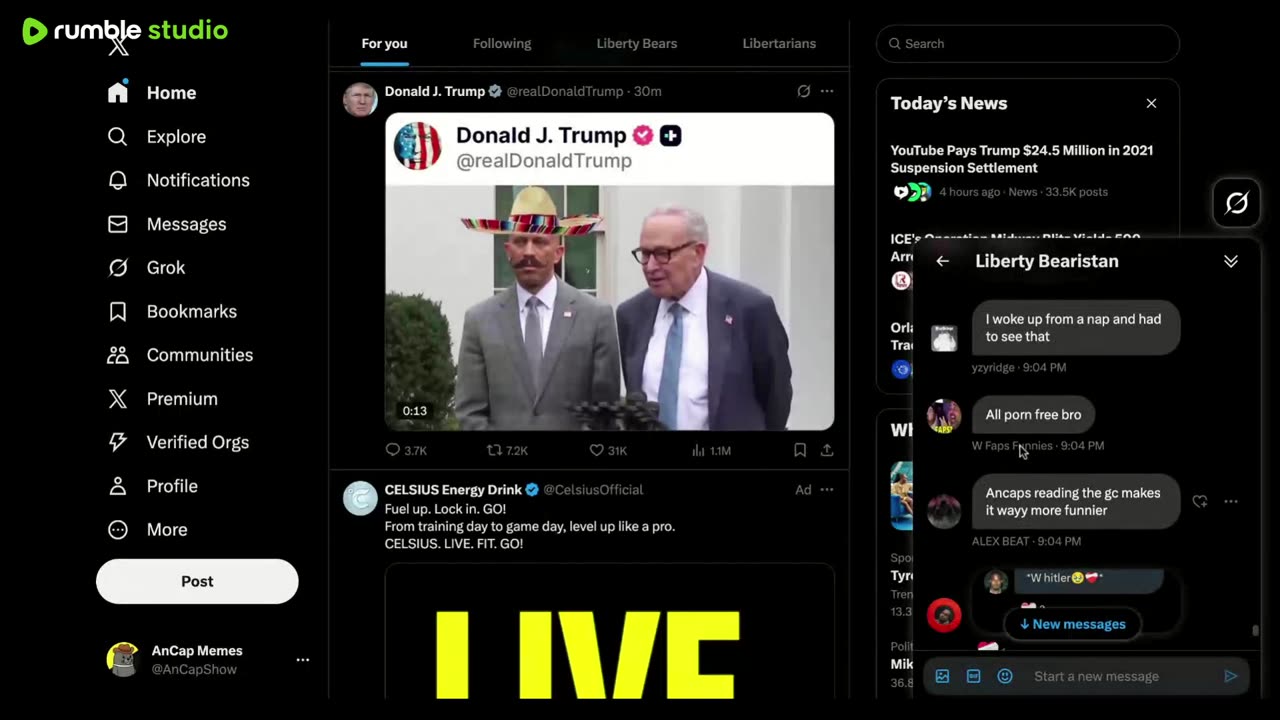Open Donald J. Trump profile avatar
The image size is (1280, 720).
click(360, 99)
